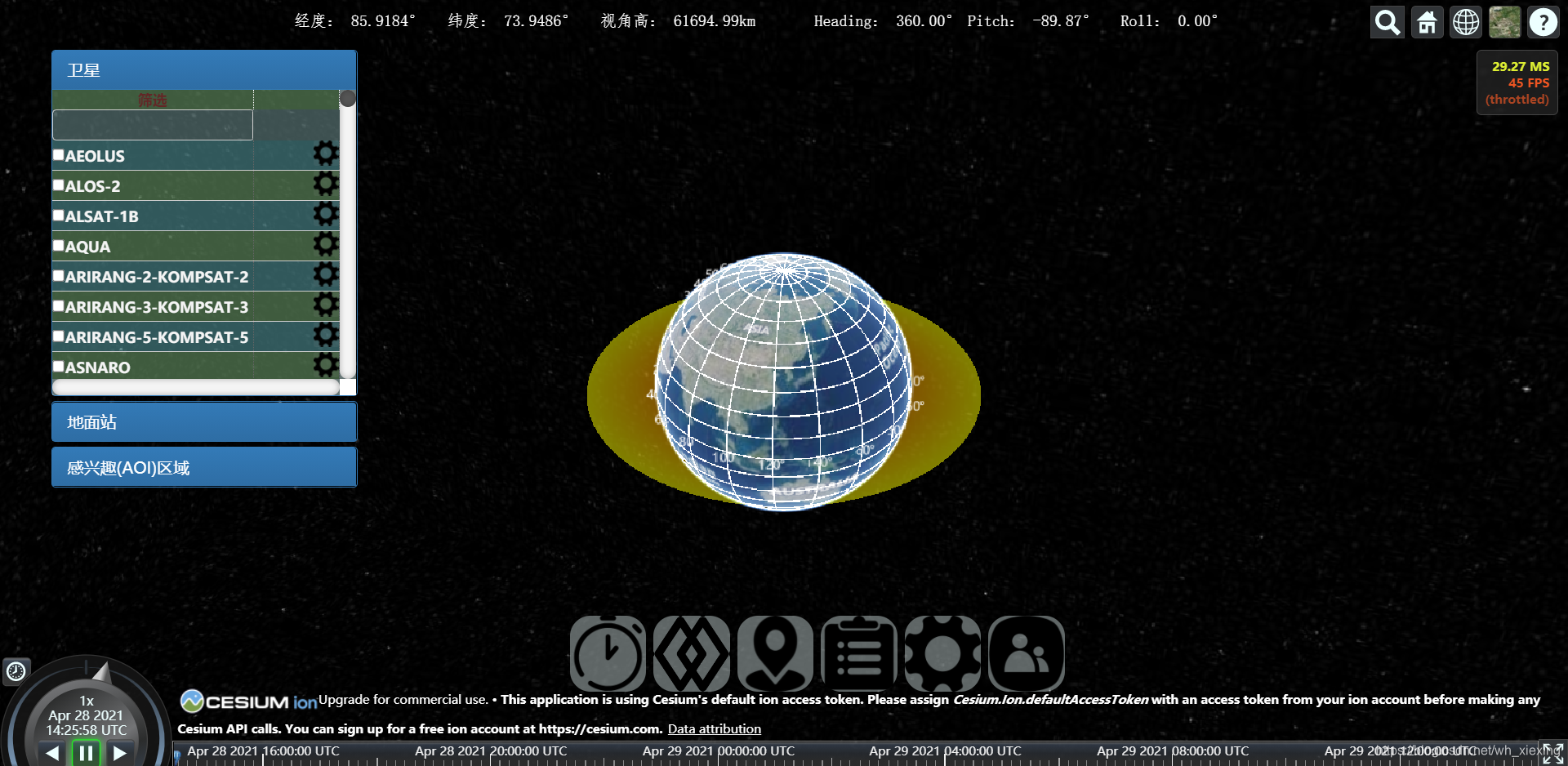This screenshot has width=1568, height=766.
Task: Check the ALOS-2 satellite checkbox
Action: [59, 185]
